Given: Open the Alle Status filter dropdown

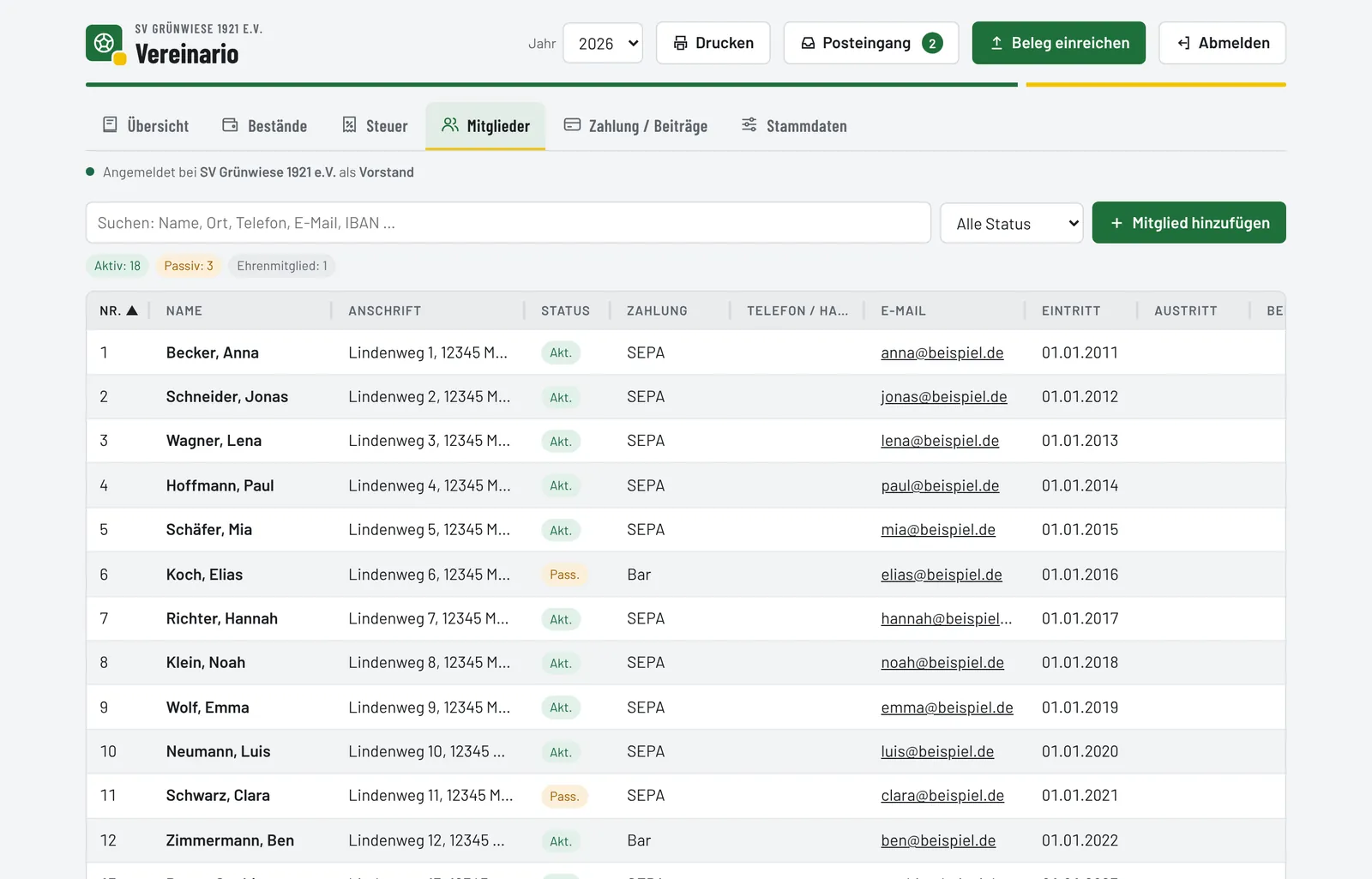Looking at the screenshot, I should (1012, 223).
